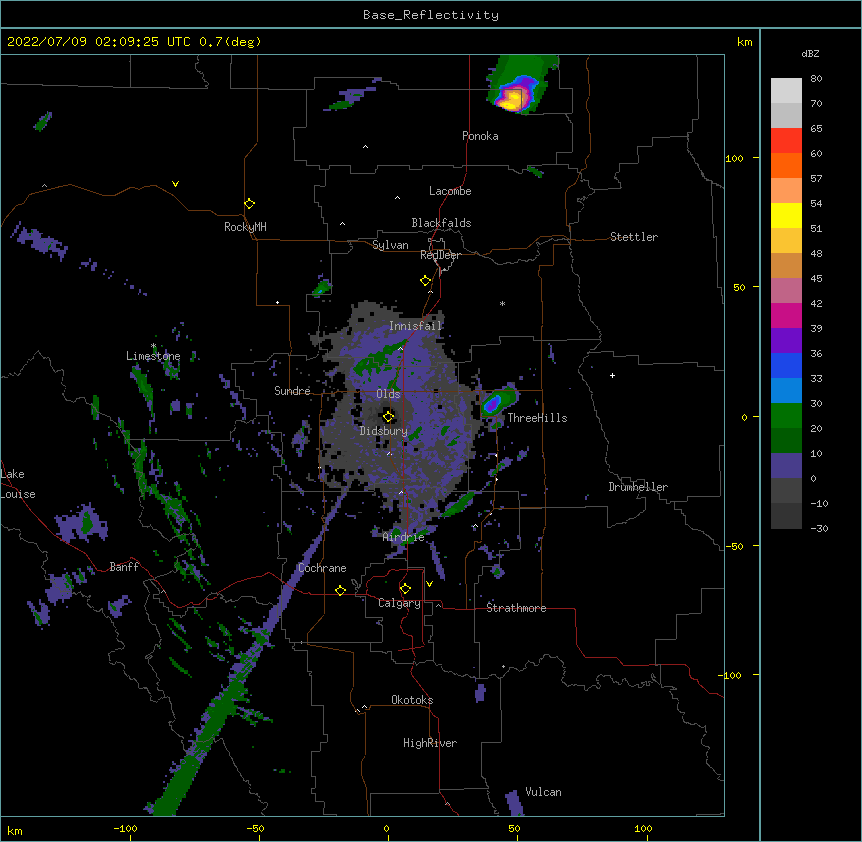The height and width of the screenshot is (842, 862).
Task: Click the dBZ legend heading
Action: (810, 54)
